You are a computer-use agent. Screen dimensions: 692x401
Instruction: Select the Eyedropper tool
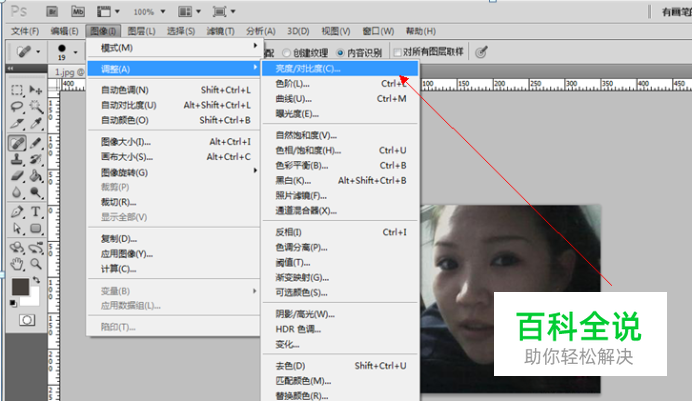pos(36,124)
